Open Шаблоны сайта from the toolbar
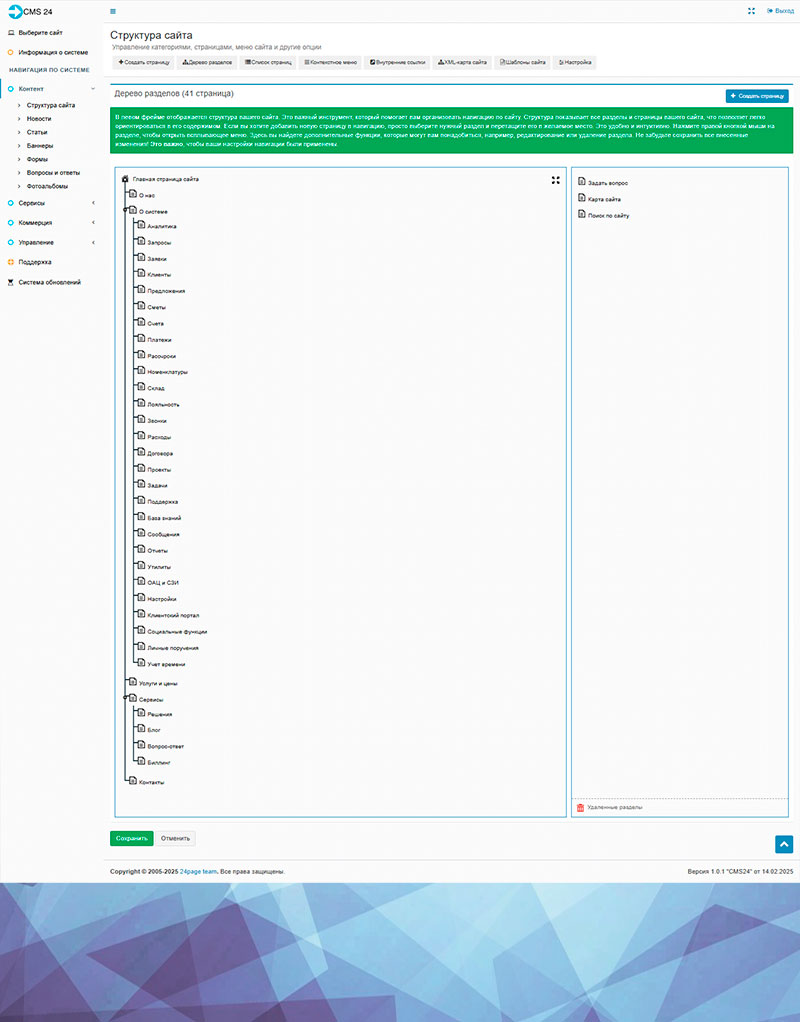The height and width of the screenshot is (1022, 800). (x=523, y=62)
